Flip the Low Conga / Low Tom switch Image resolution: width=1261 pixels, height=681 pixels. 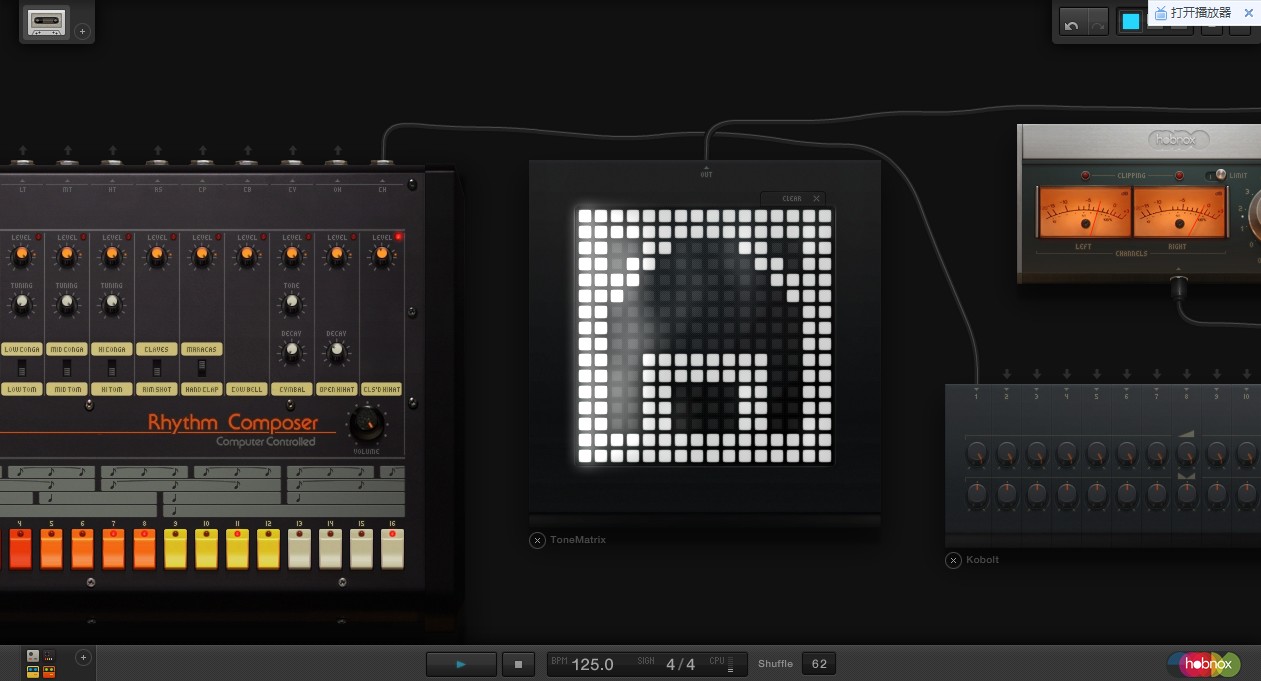21,369
